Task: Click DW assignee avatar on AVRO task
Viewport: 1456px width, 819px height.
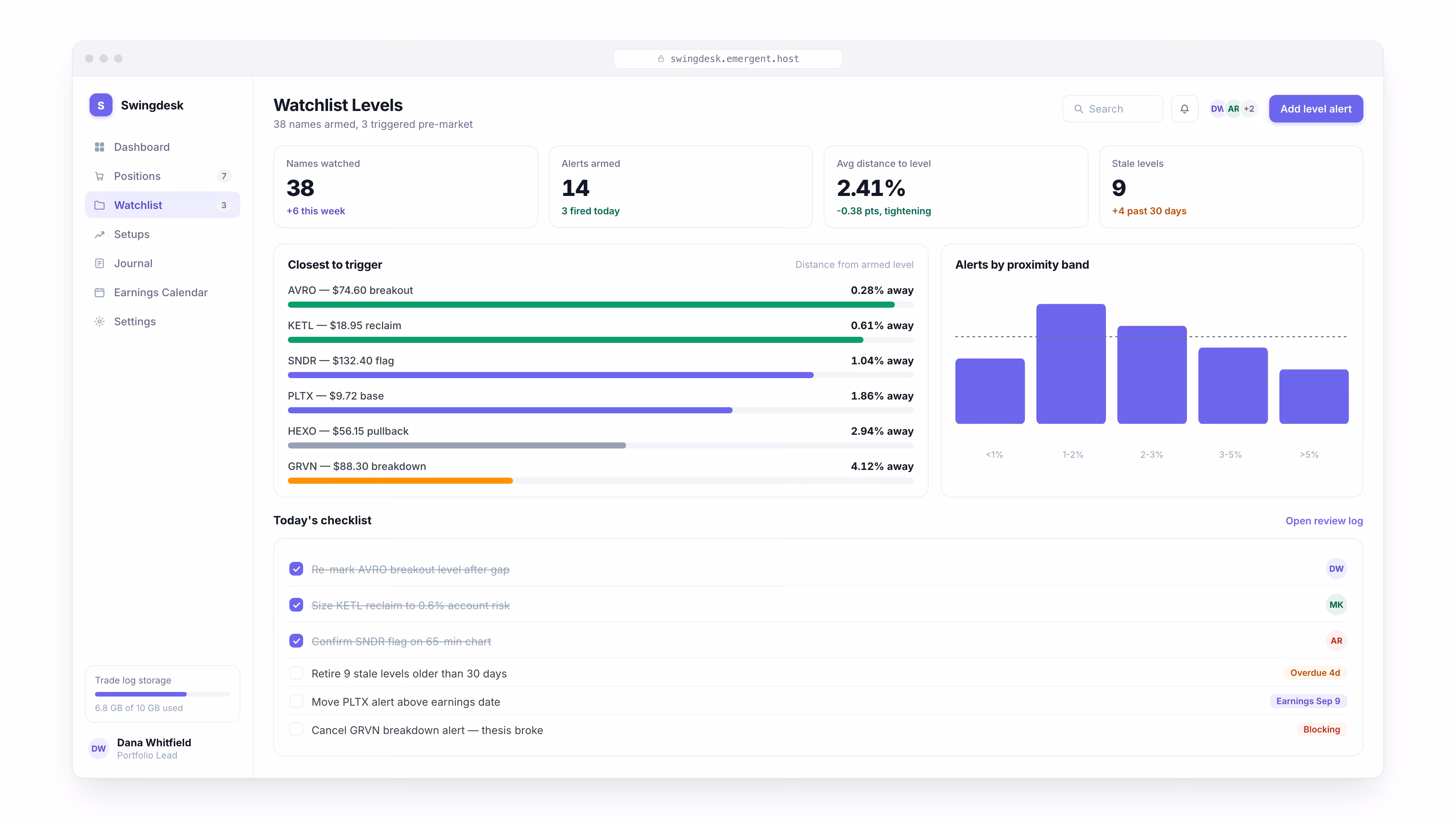Action: click(x=1336, y=569)
